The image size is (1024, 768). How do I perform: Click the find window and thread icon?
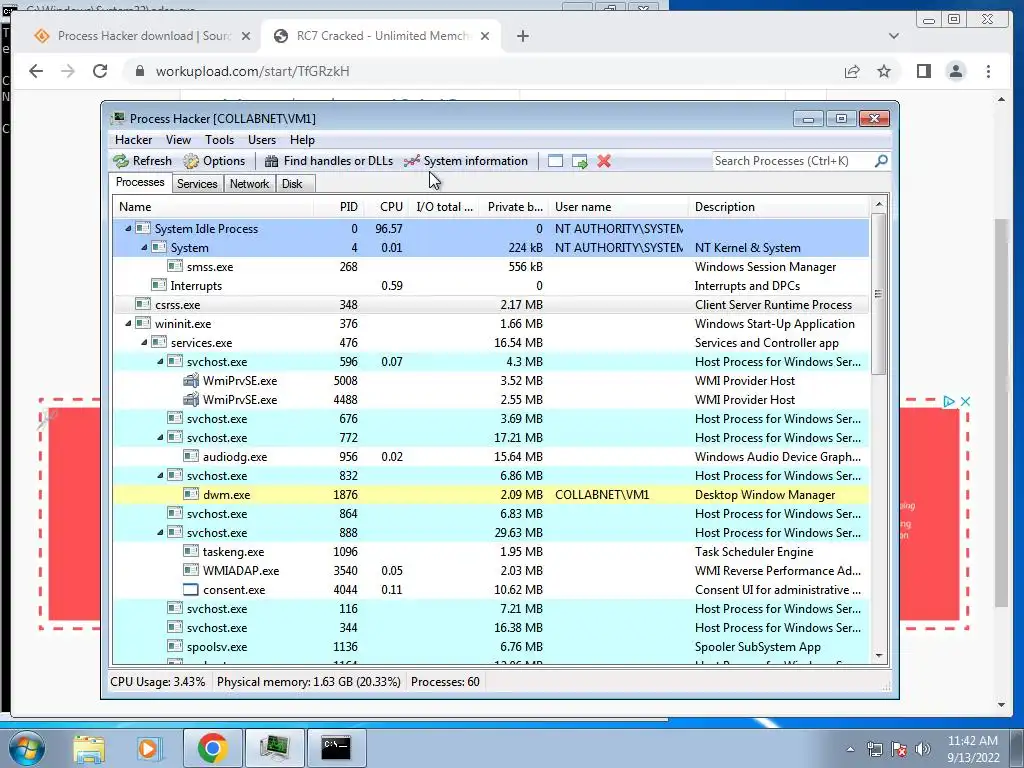(579, 161)
